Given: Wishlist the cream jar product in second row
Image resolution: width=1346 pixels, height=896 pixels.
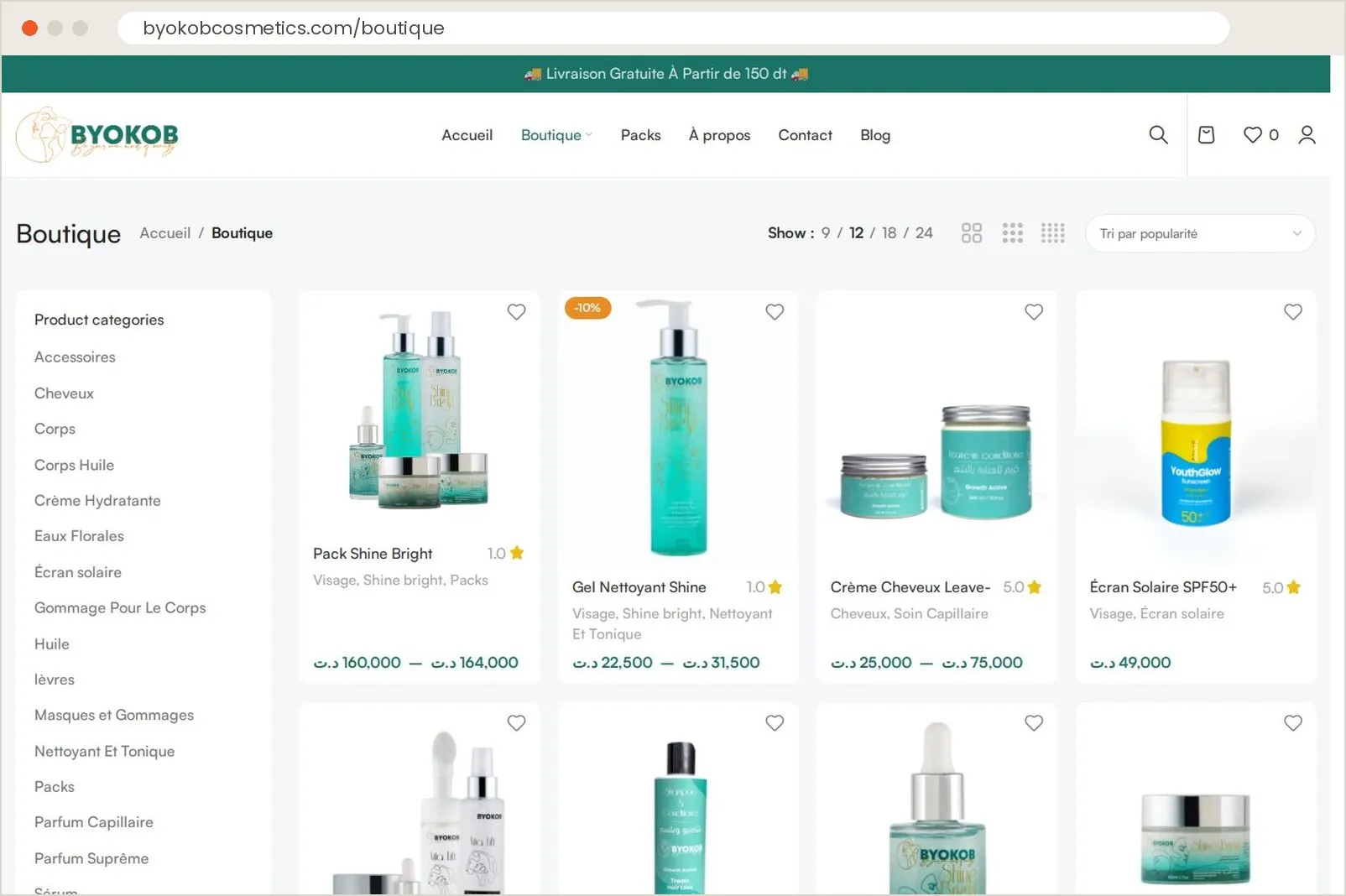Looking at the screenshot, I should [1293, 723].
